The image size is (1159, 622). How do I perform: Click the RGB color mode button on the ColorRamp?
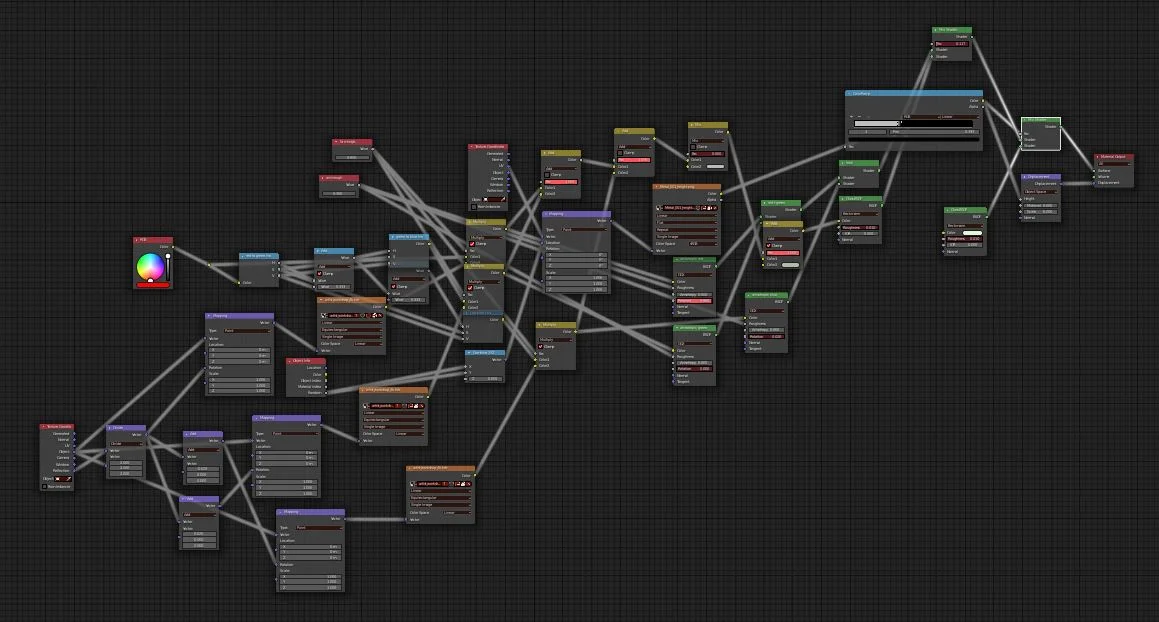click(907, 116)
